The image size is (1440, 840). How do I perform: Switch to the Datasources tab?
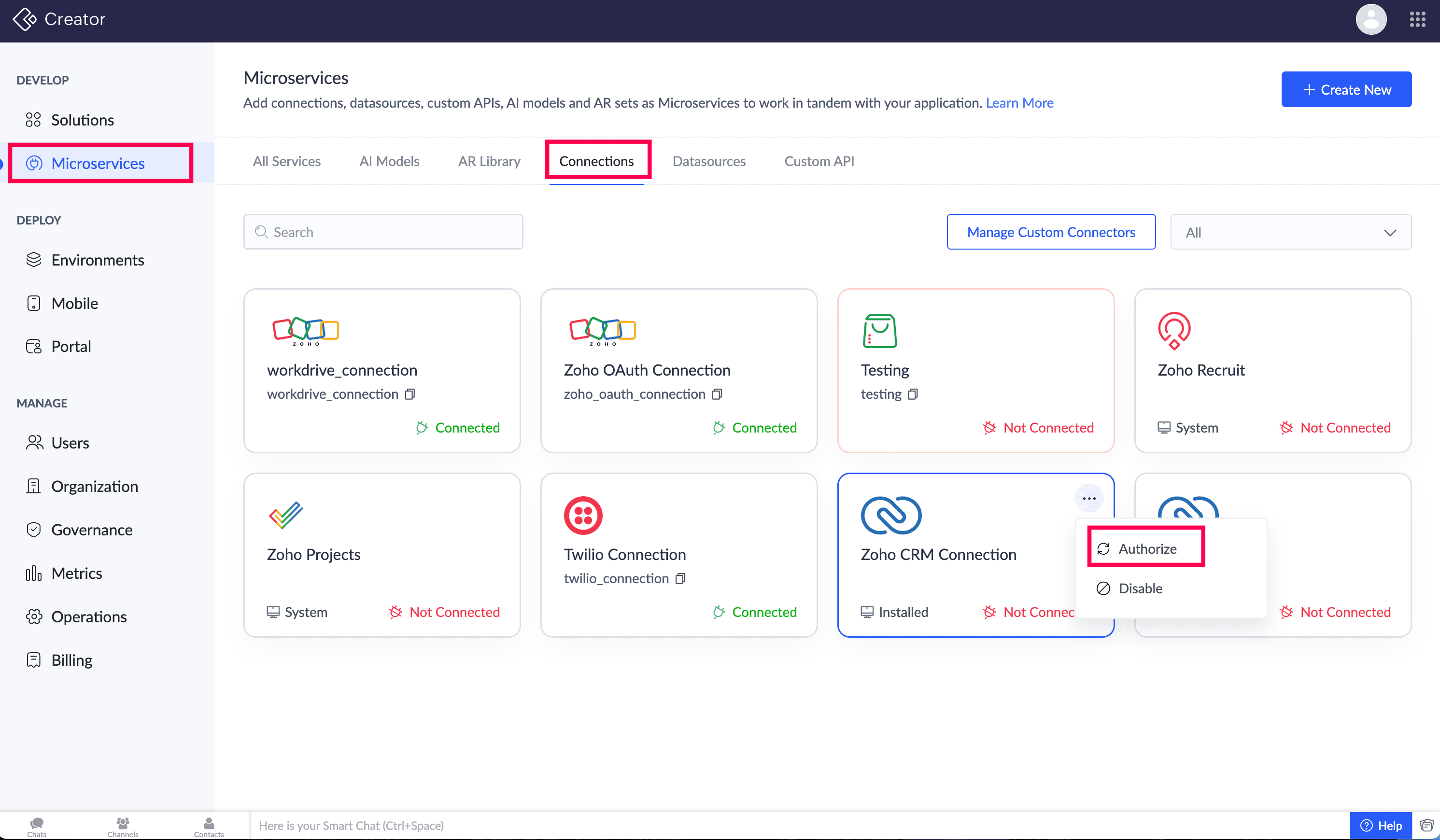pos(708,161)
